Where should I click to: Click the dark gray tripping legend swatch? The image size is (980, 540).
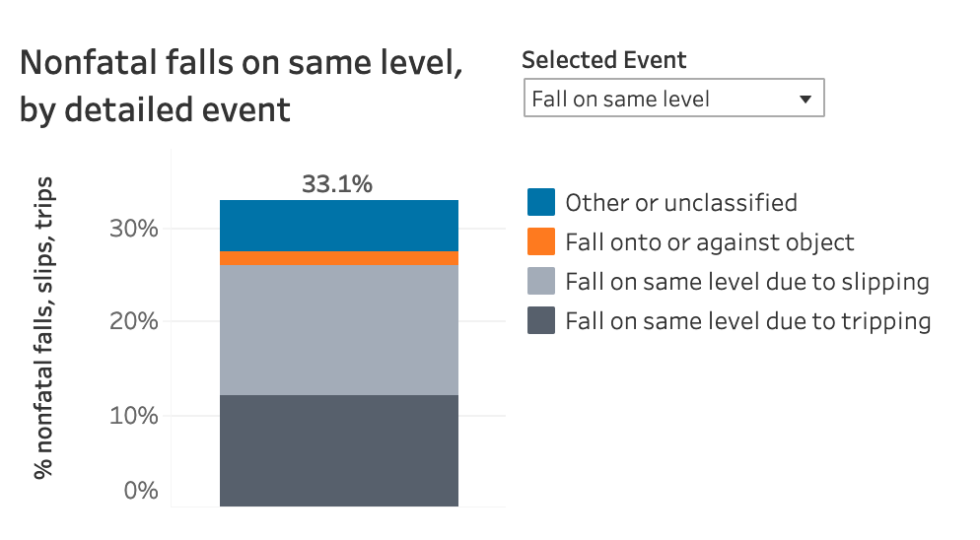pos(541,321)
